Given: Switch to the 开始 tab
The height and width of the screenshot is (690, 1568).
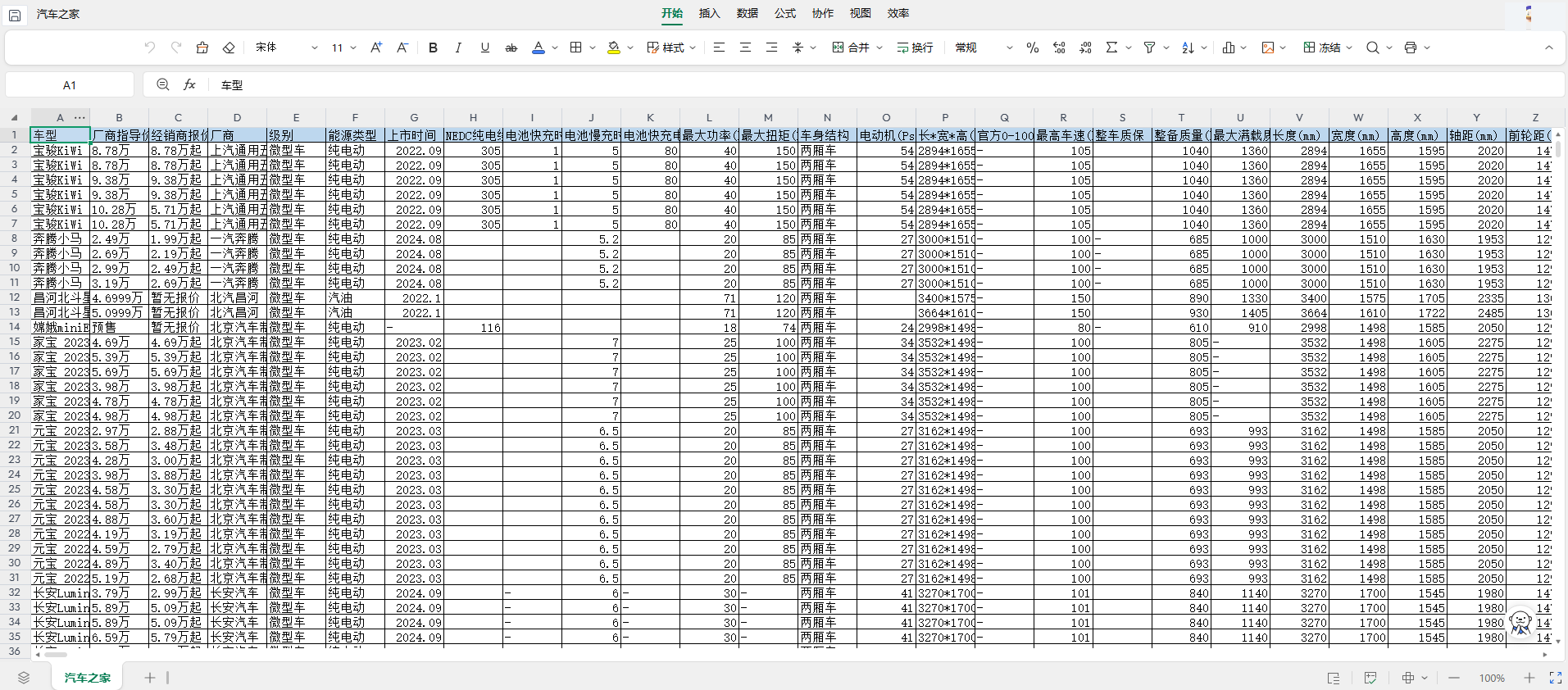Looking at the screenshot, I should [x=672, y=13].
